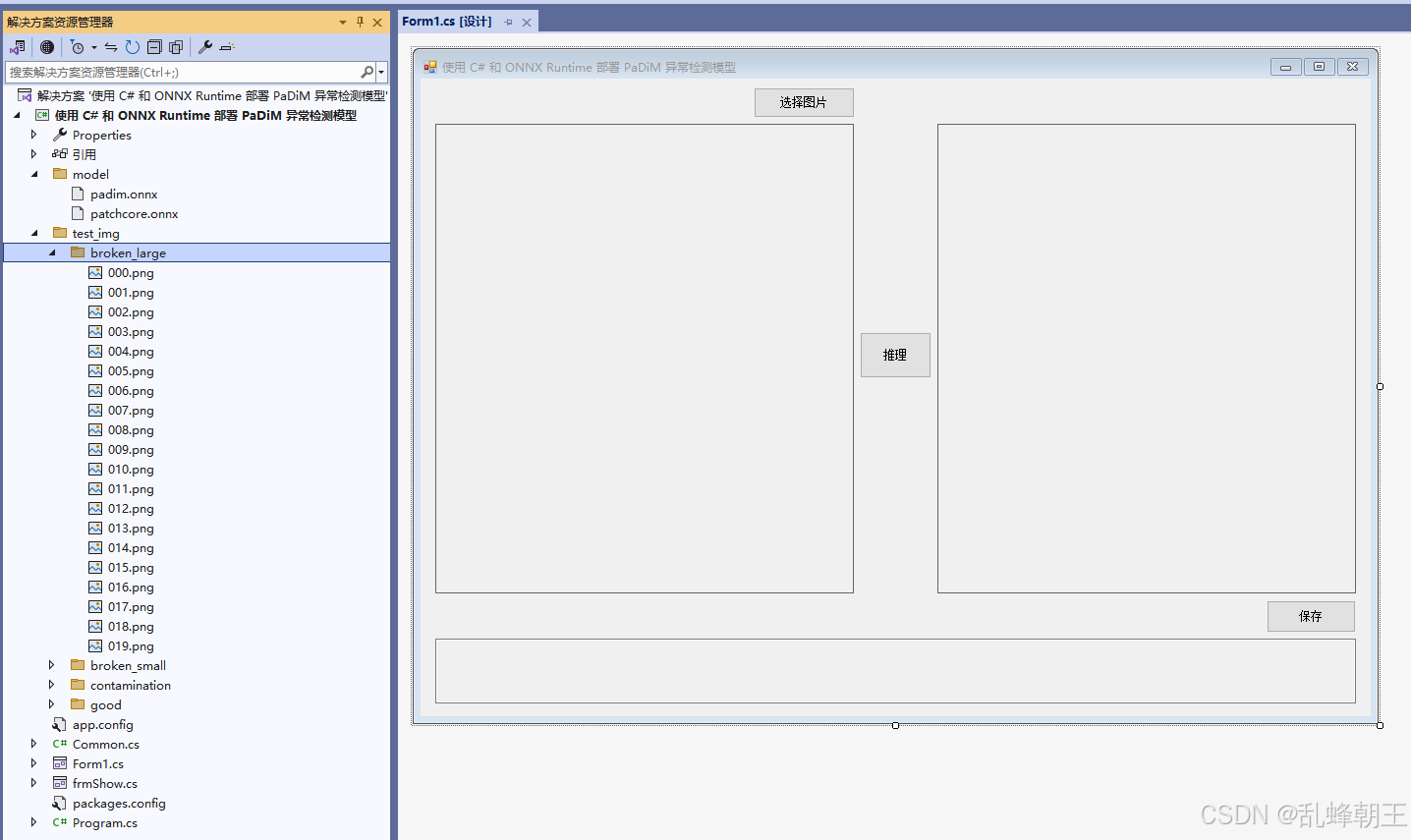Click the model folder icon
This screenshot has height=840, width=1411.
[60, 174]
